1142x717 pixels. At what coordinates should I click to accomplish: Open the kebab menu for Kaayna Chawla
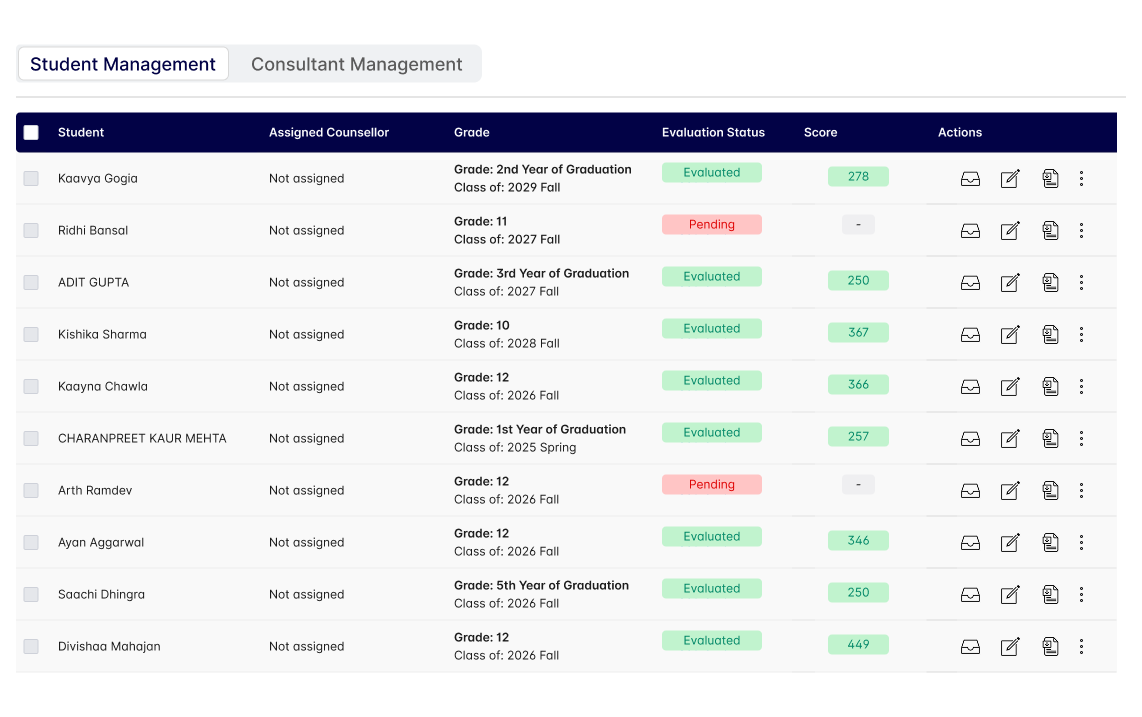[x=1082, y=386]
